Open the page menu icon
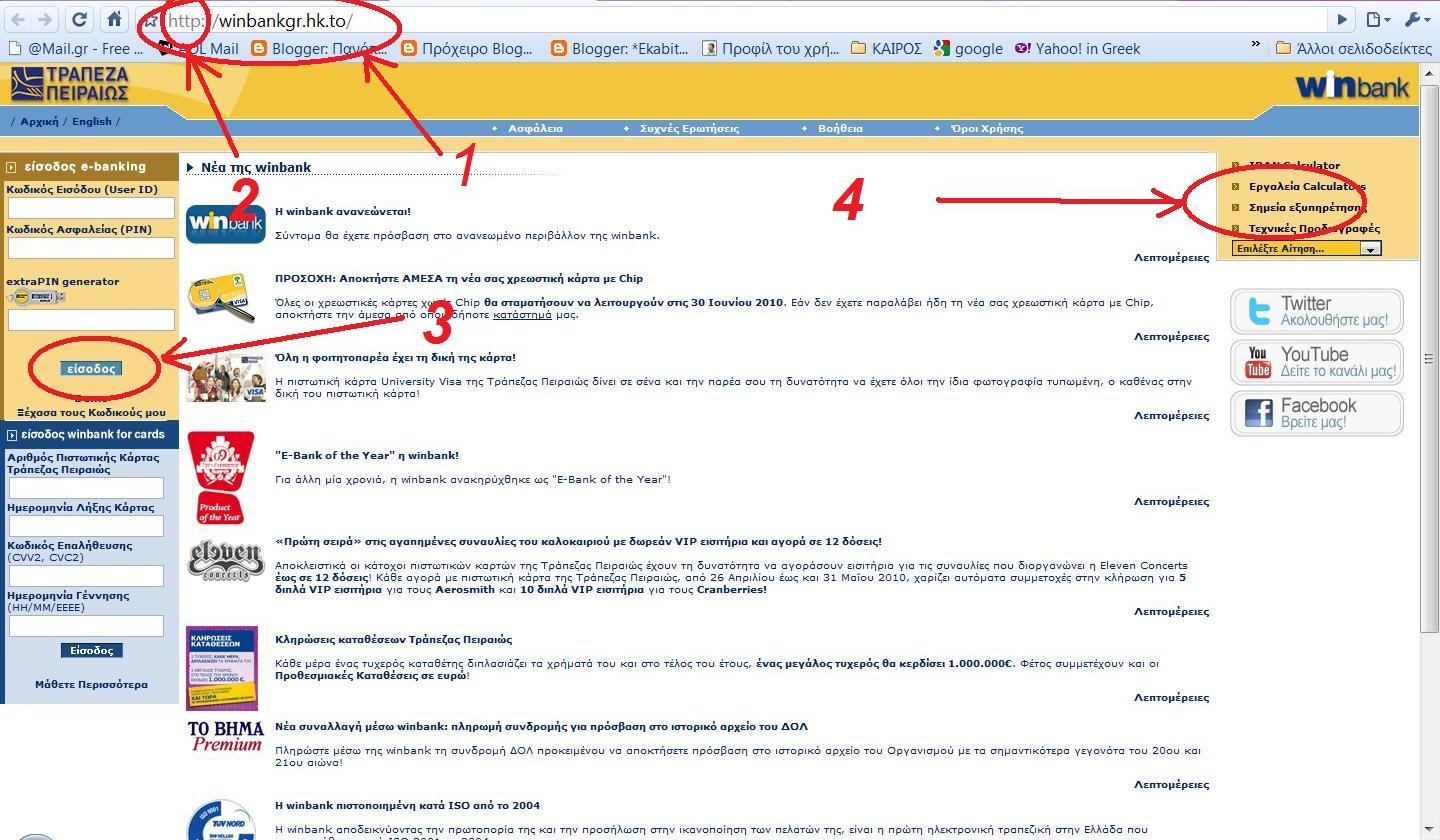 (1379, 19)
